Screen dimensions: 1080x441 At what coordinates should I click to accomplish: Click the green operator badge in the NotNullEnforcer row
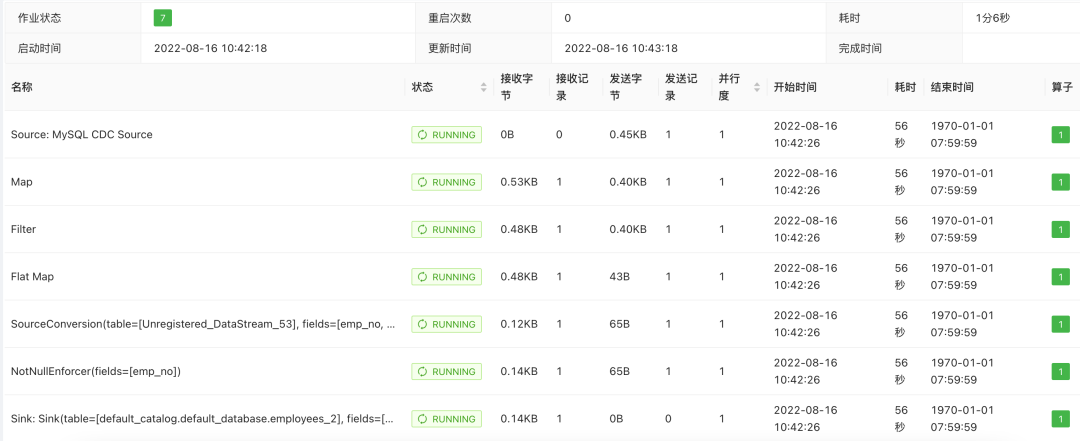pyautogui.click(x=1060, y=372)
